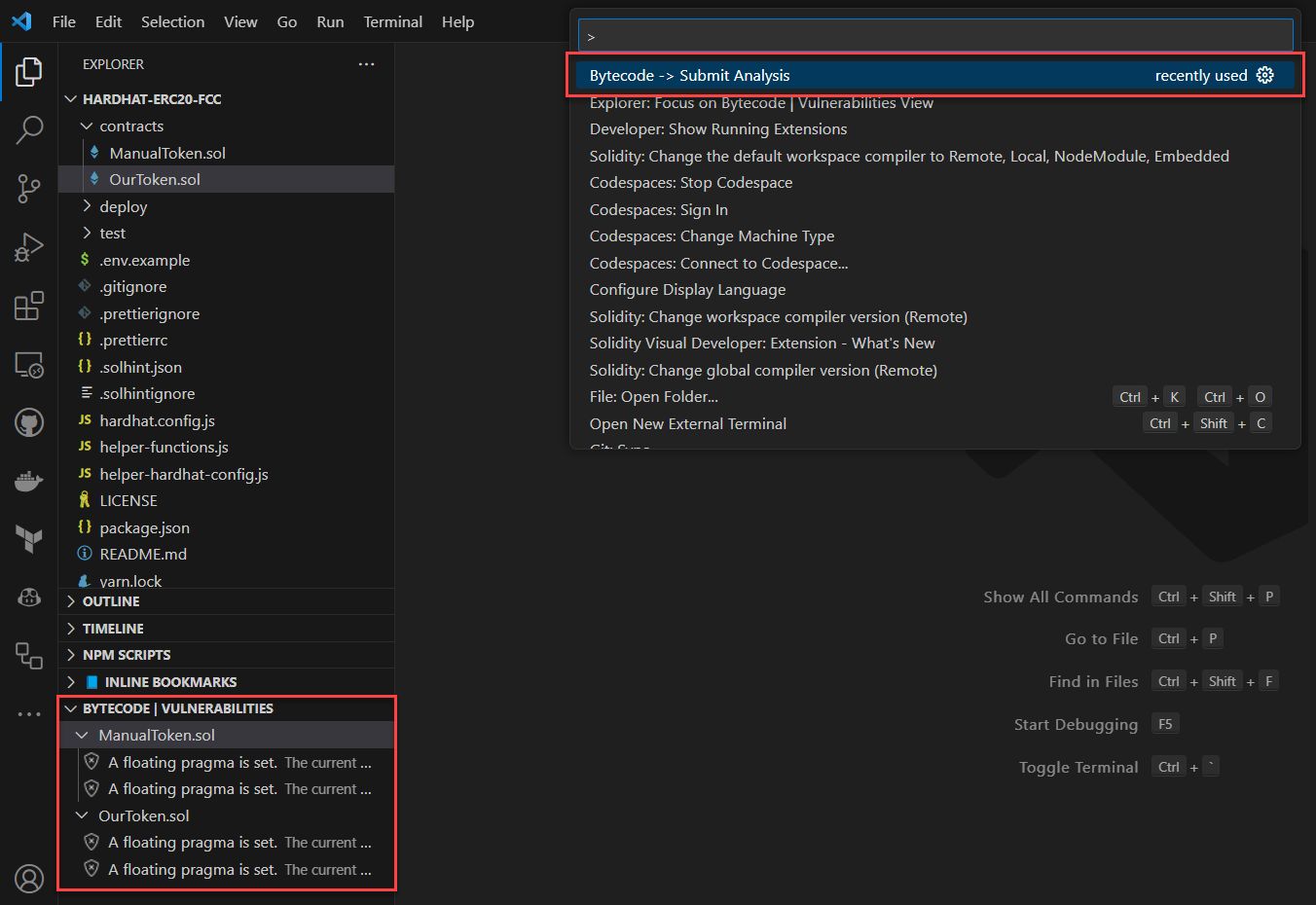Screen dimensions: 1316x905
Task: Open the GitHub view icon
Action: [29, 422]
